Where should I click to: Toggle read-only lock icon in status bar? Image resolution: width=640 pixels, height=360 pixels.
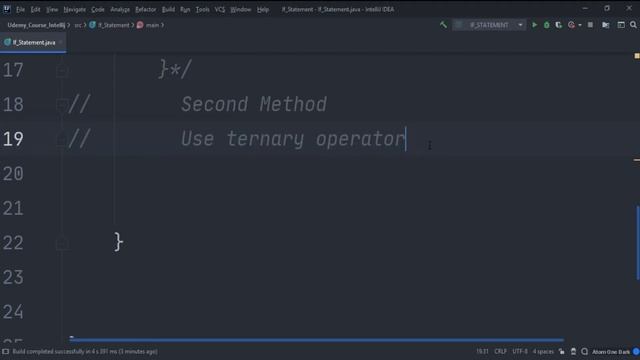pyautogui.click(x=562, y=351)
